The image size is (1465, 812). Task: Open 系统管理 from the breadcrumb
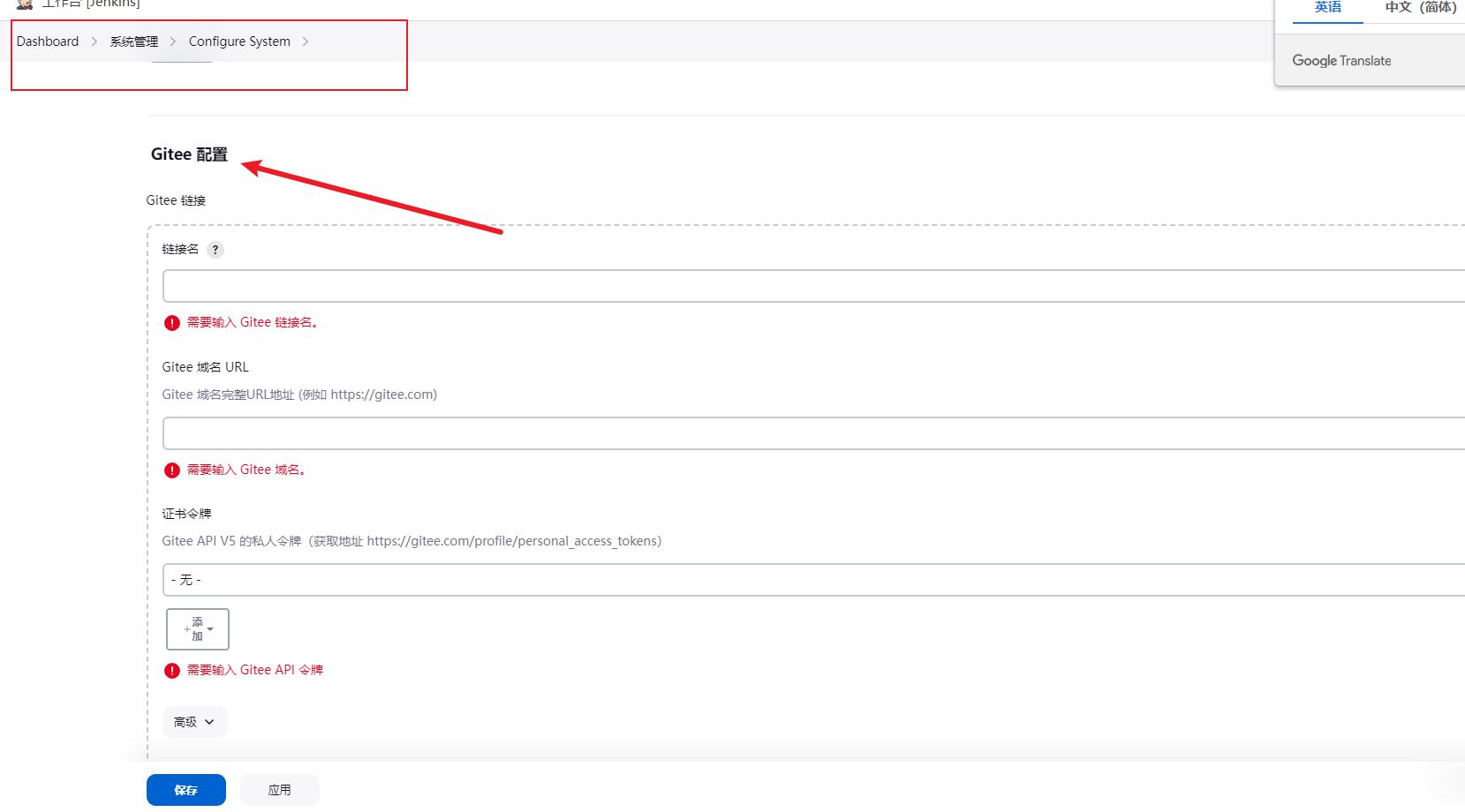click(x=134, y=41)
